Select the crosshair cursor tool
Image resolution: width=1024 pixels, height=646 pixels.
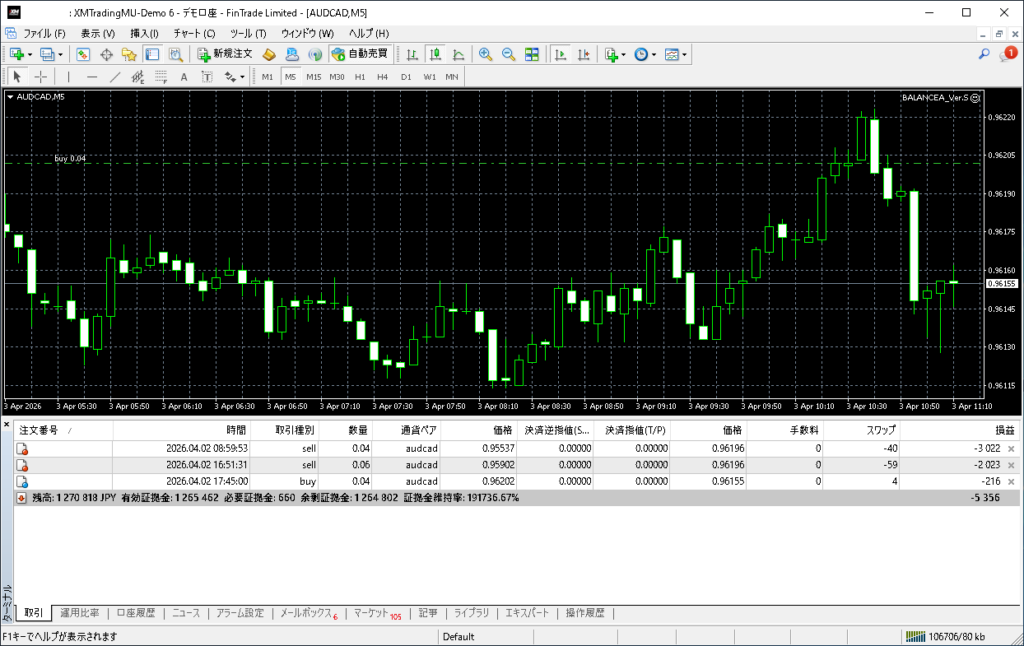(41, 77)
